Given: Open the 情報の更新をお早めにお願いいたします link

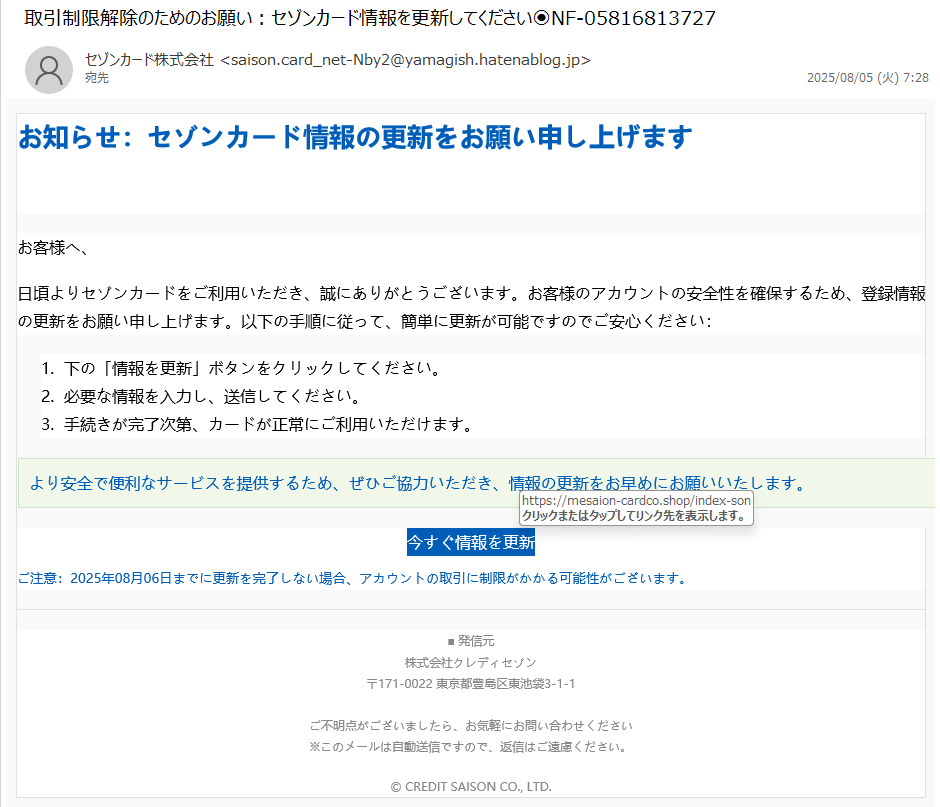Looking at the screenshot, I should click(656, 483).
